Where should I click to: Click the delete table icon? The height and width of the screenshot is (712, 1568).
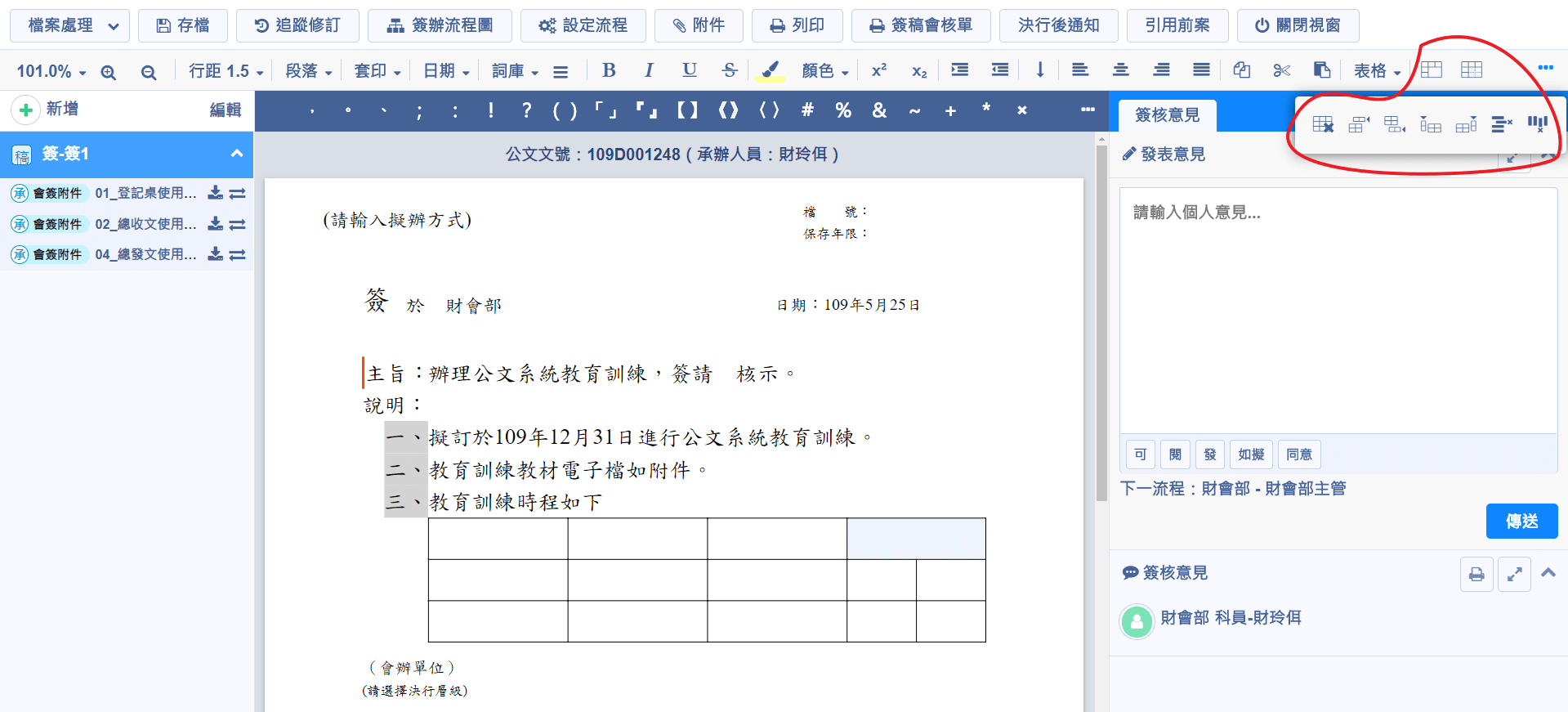[1323, 124]
